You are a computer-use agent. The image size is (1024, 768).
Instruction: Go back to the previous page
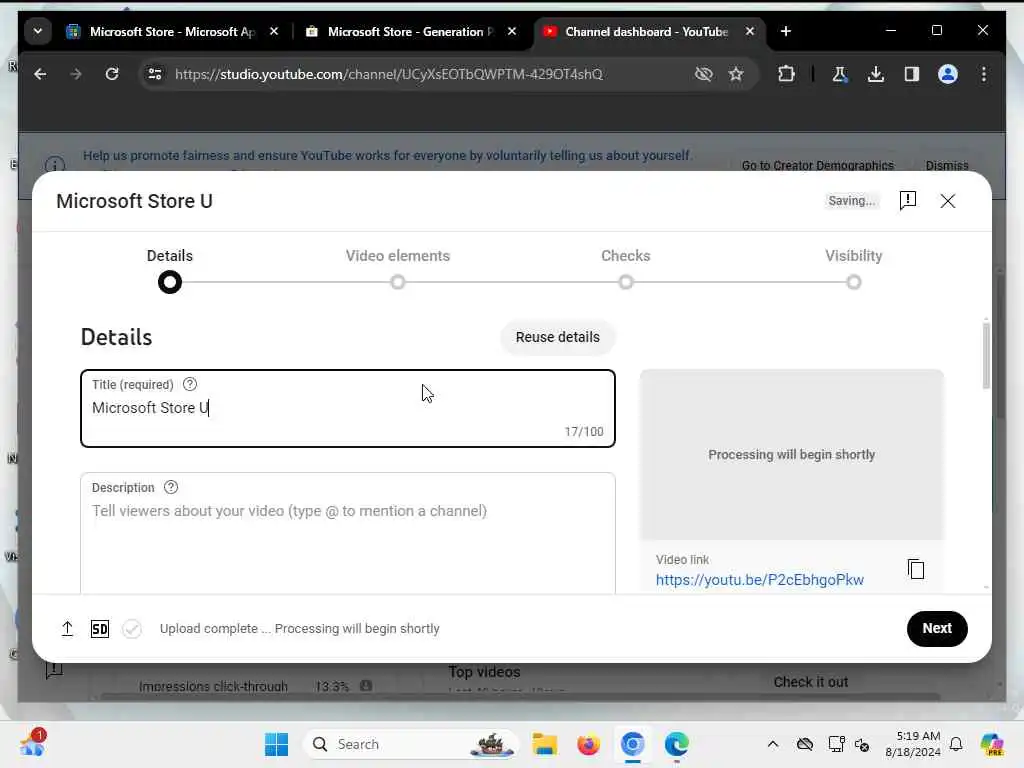[x=40, y=74]
